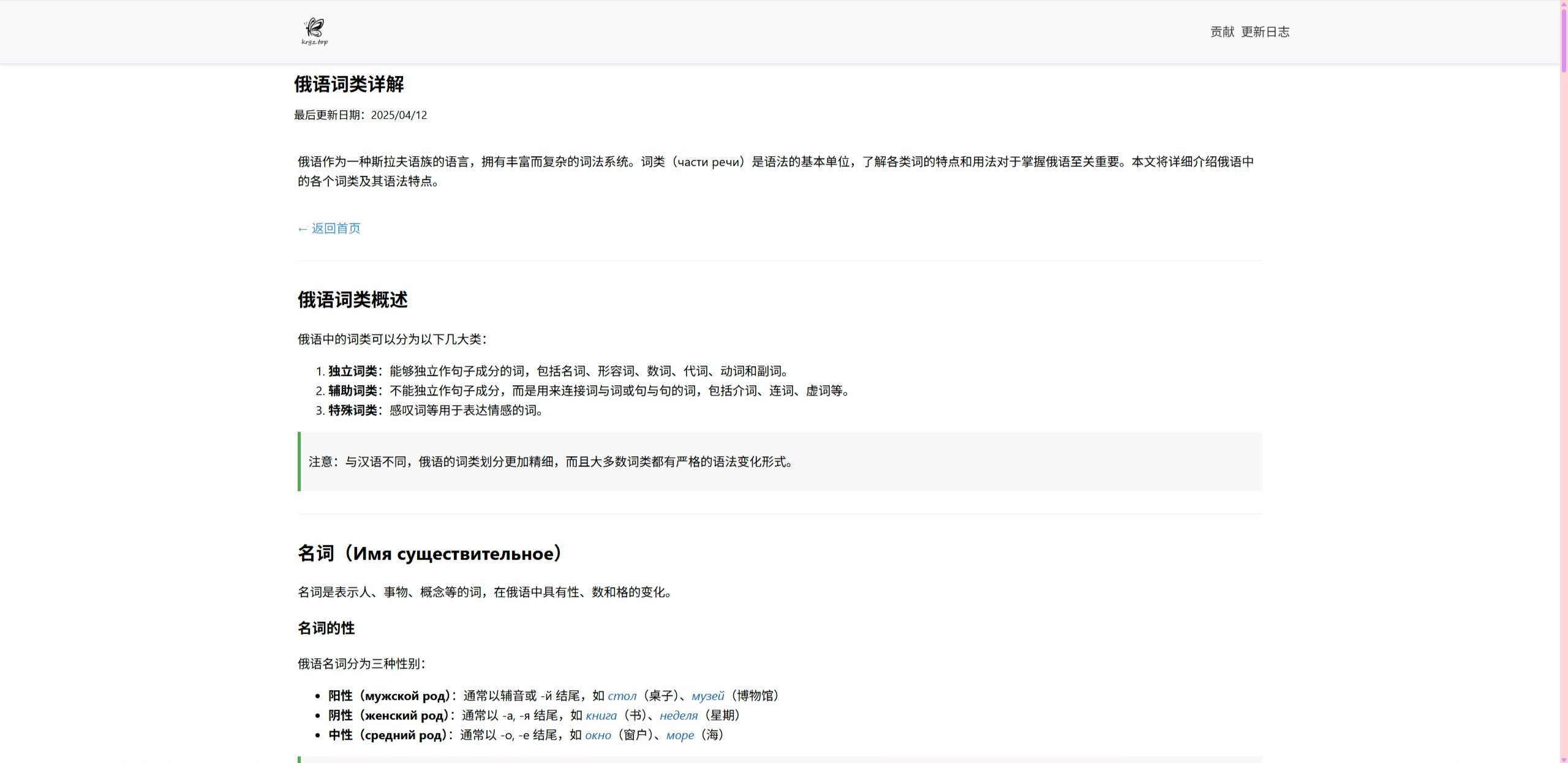Viewport: 1568px width, 763px height.
Task: Open the стол vocabulary link
Action: pyautogui.click(x=622, y=695)
